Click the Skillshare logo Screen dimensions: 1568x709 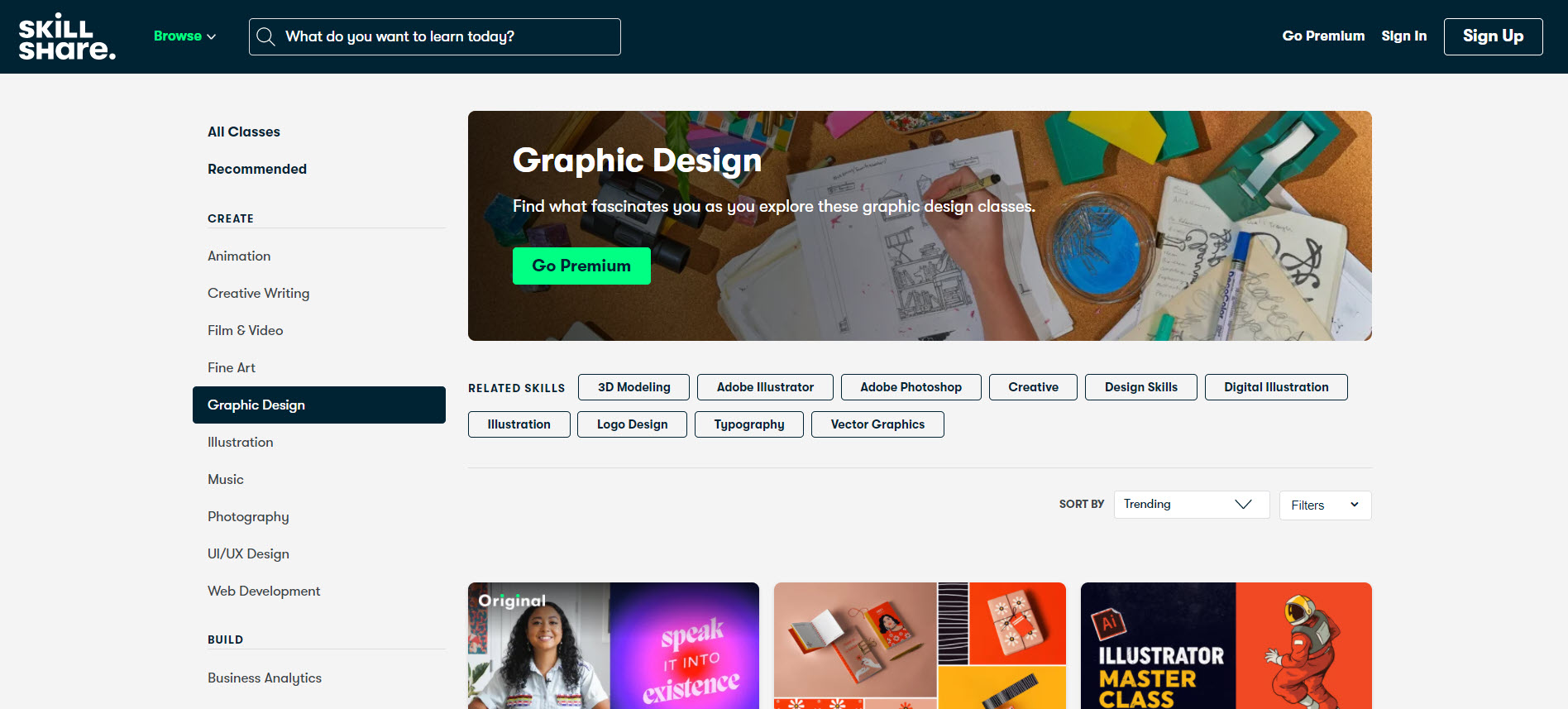[67, 36]
